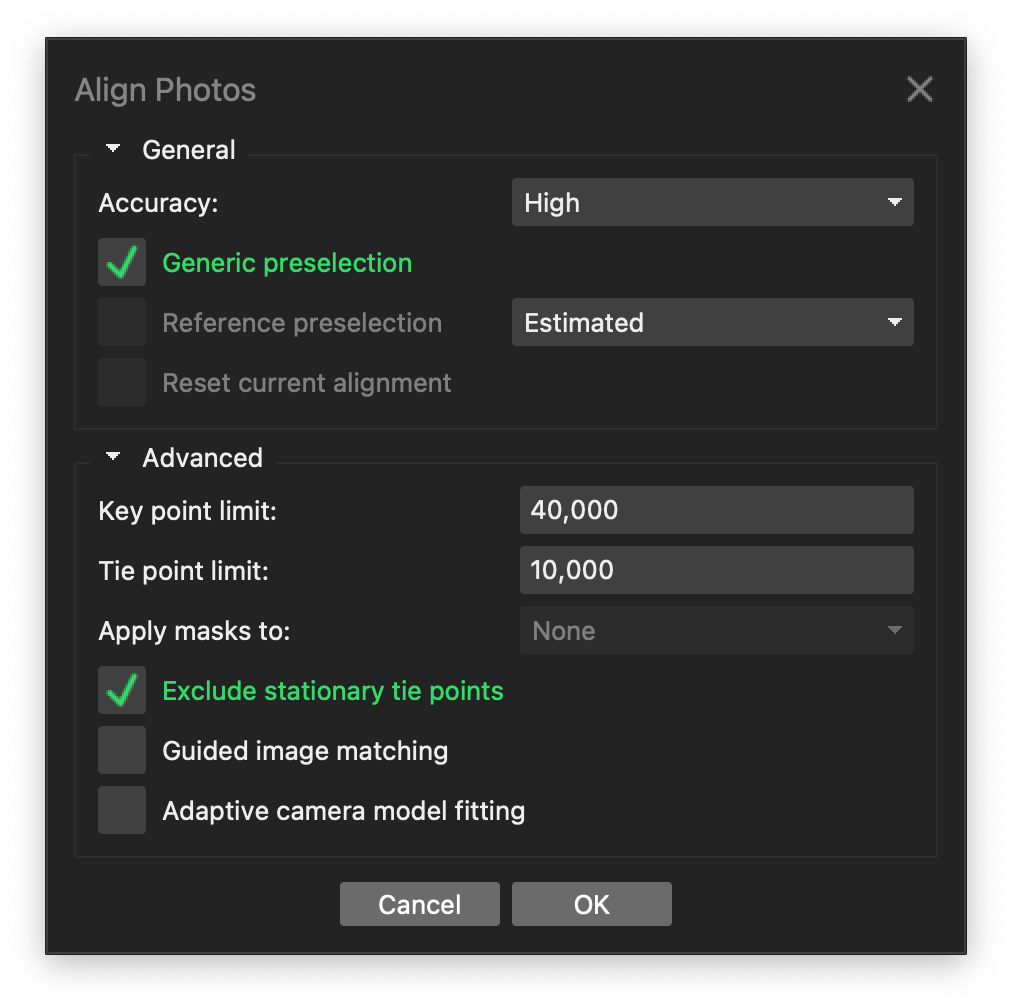Uncheck Generic preselection checkbox
The image size is (1012, 1008).
click(x=122, y=262)
